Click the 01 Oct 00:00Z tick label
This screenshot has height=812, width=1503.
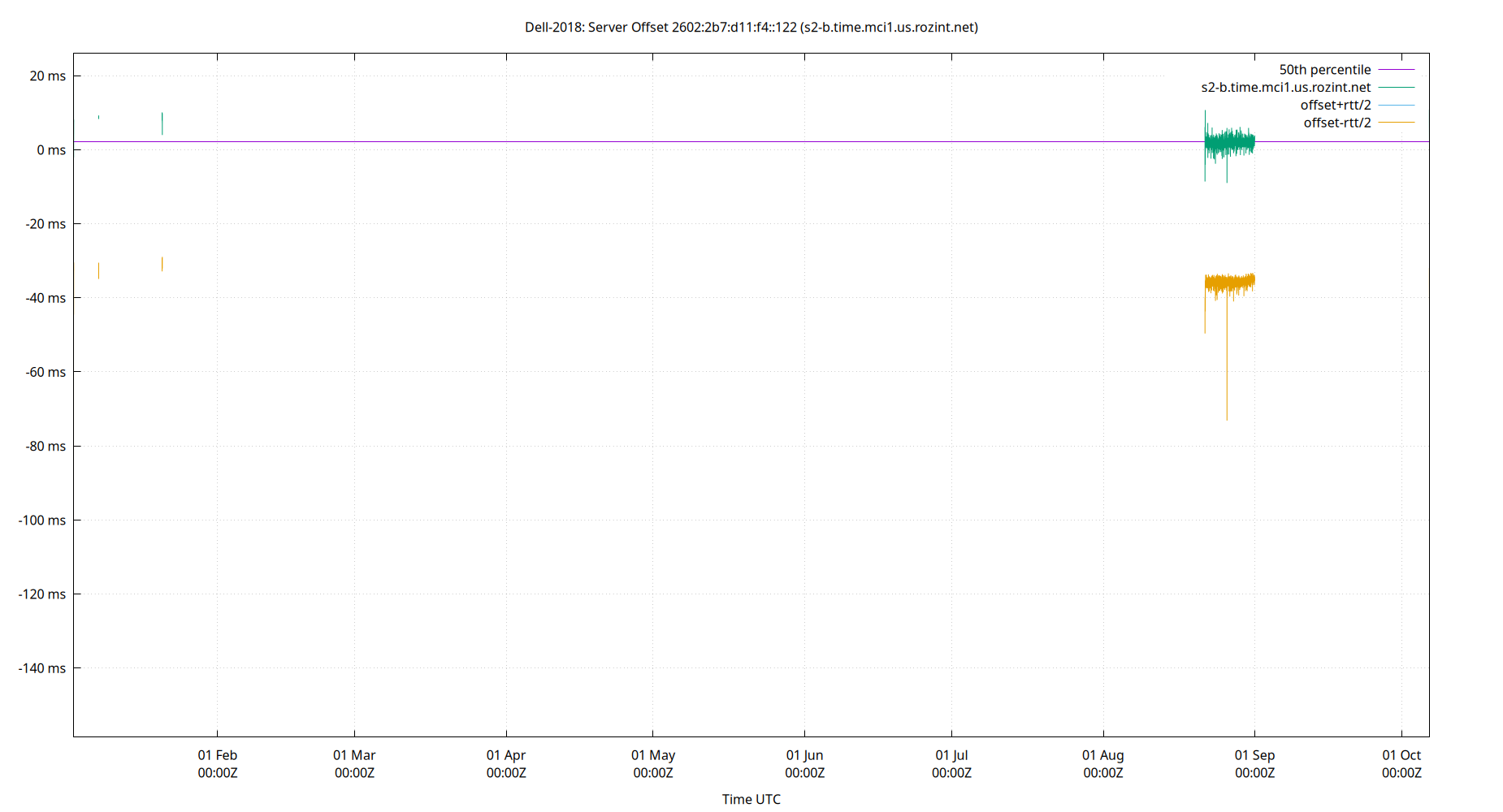pyautogui.click(x=1403, y=764)
